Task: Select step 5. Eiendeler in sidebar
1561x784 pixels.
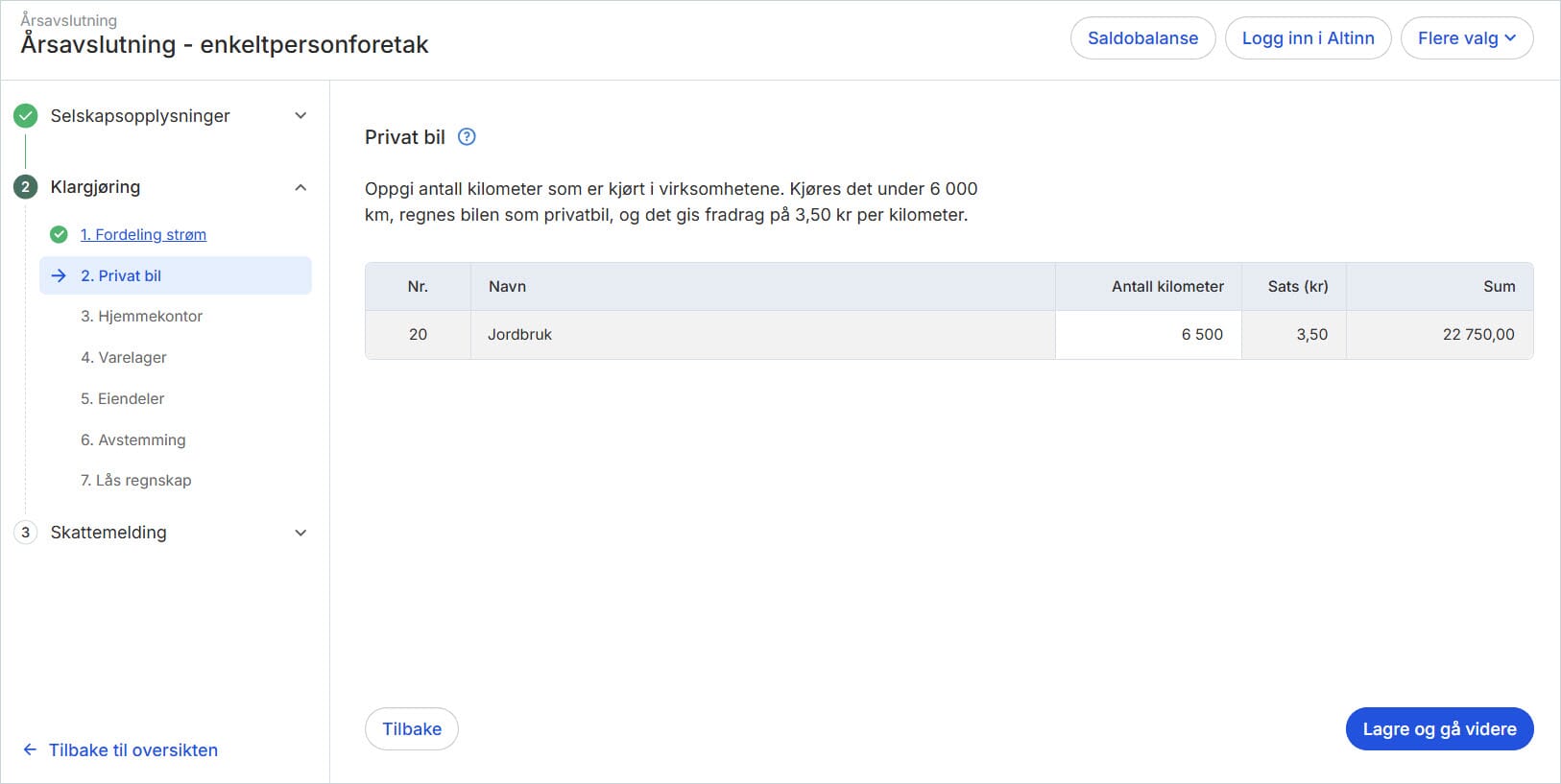Action: (122, 399)
